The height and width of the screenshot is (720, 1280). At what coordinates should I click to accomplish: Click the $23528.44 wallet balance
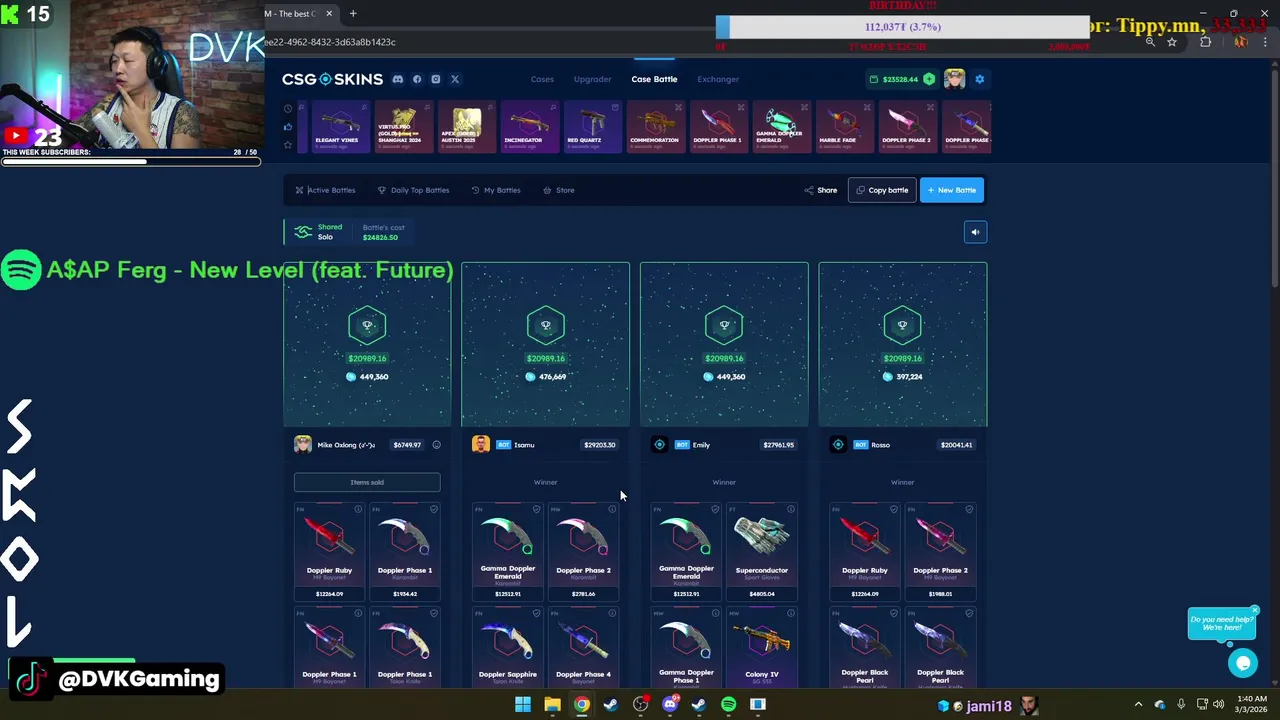(895, 79)
